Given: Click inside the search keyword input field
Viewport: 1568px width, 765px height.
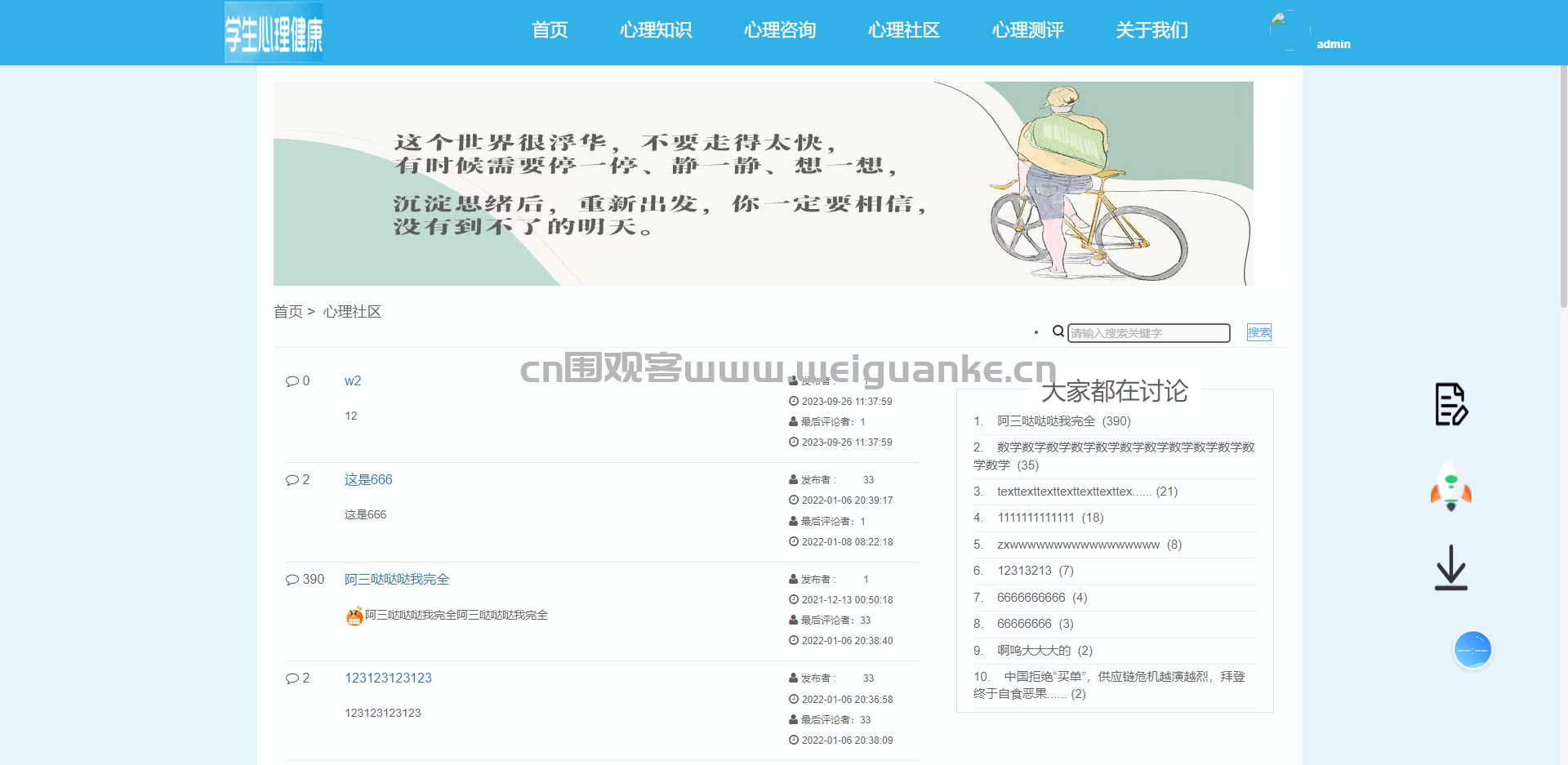Looking at the screenshot, I should 1149,333.
